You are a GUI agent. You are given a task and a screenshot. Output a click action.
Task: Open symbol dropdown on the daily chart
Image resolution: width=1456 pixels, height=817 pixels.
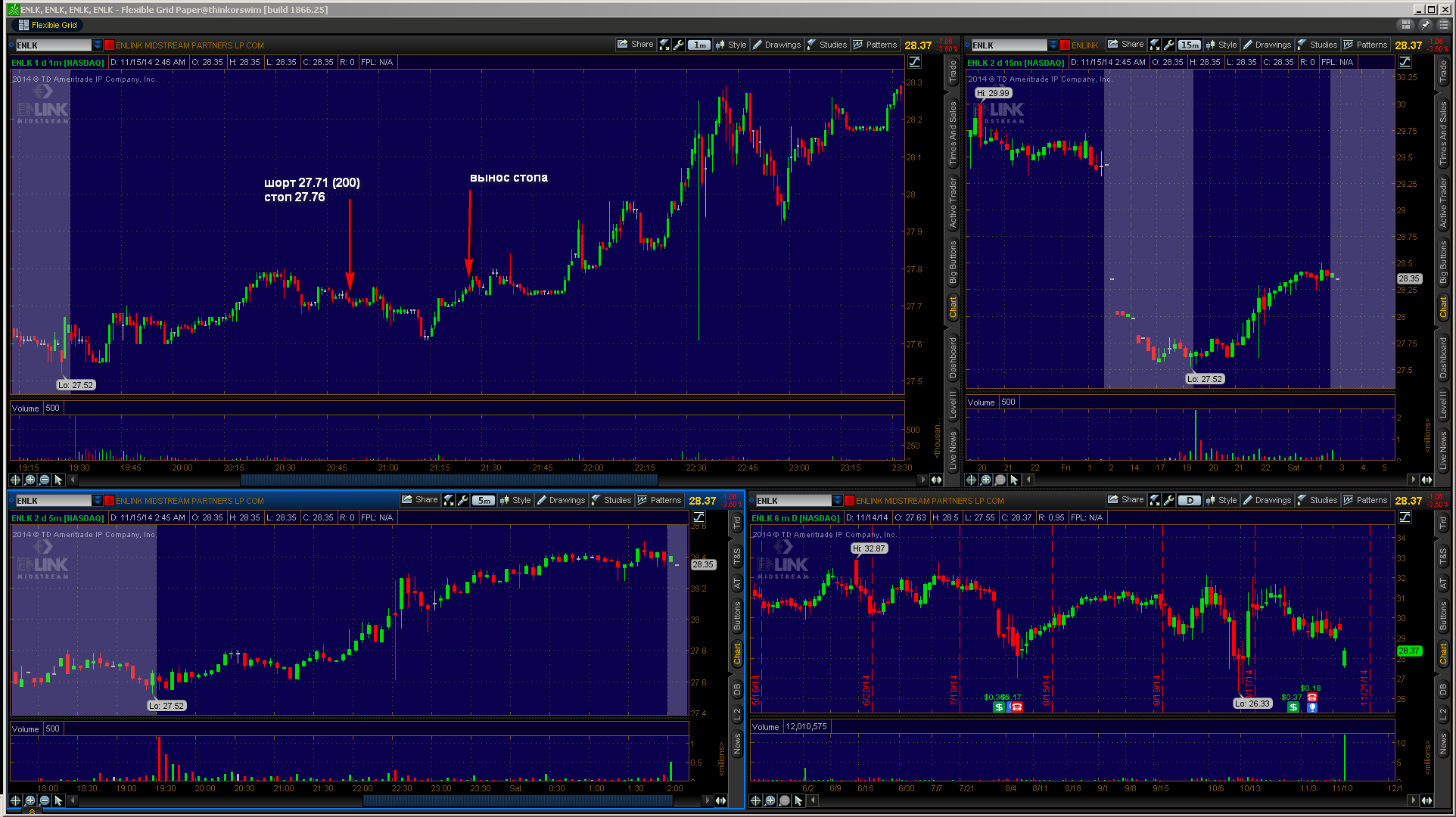point(837,501)
